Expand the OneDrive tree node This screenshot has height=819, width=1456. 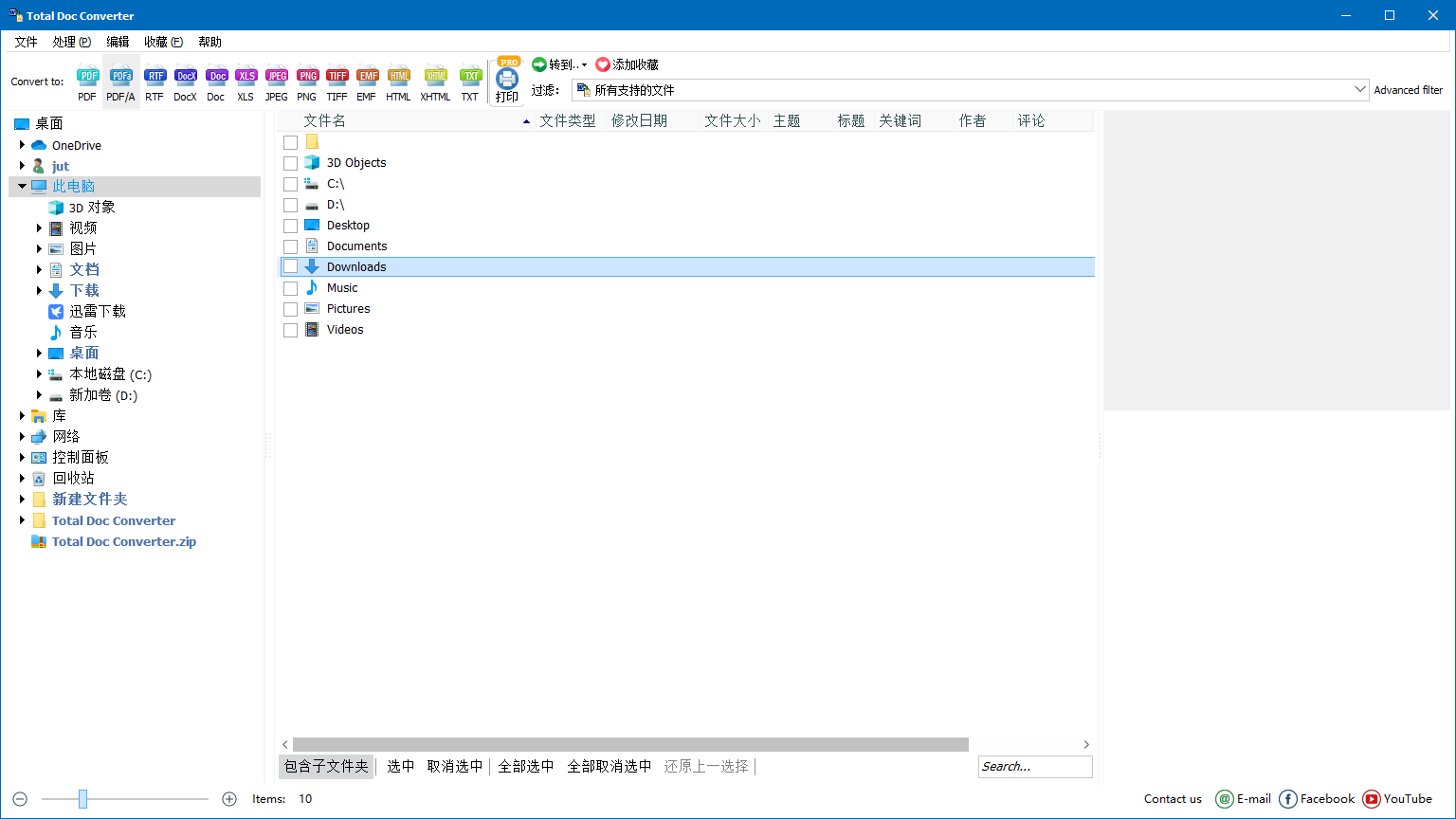tap(22, 145)
